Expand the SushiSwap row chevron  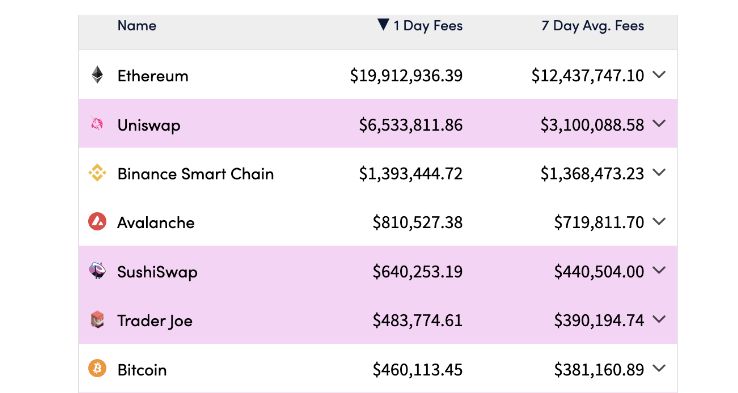[x=659, y=270]
